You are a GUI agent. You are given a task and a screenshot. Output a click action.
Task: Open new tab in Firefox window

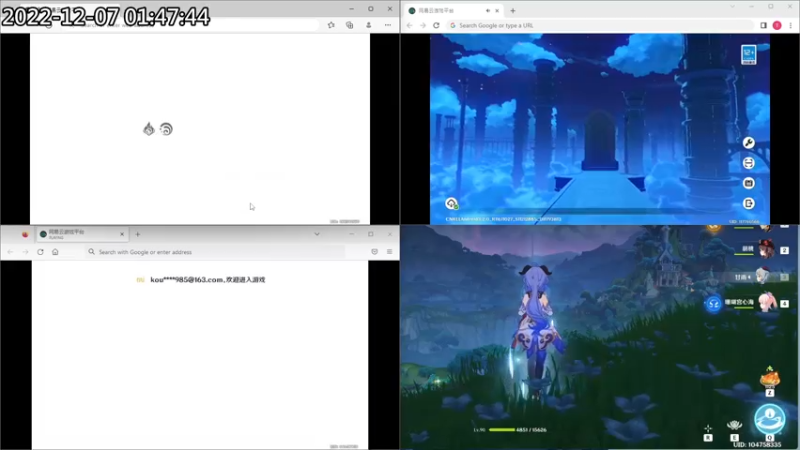click(x=138, y=234)
